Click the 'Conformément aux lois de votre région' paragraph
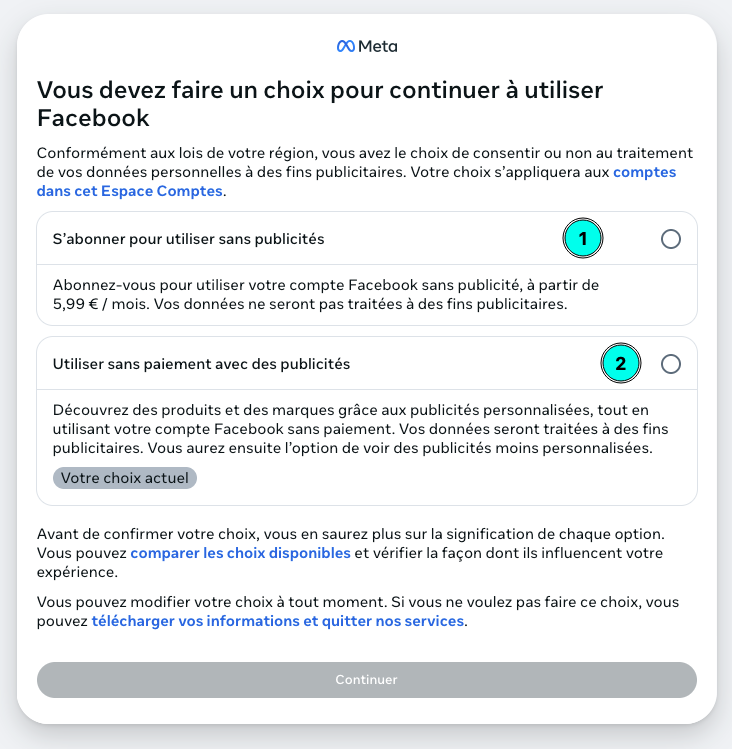The width and height of the screenshot is (732, 749). [x=300, y=153]
